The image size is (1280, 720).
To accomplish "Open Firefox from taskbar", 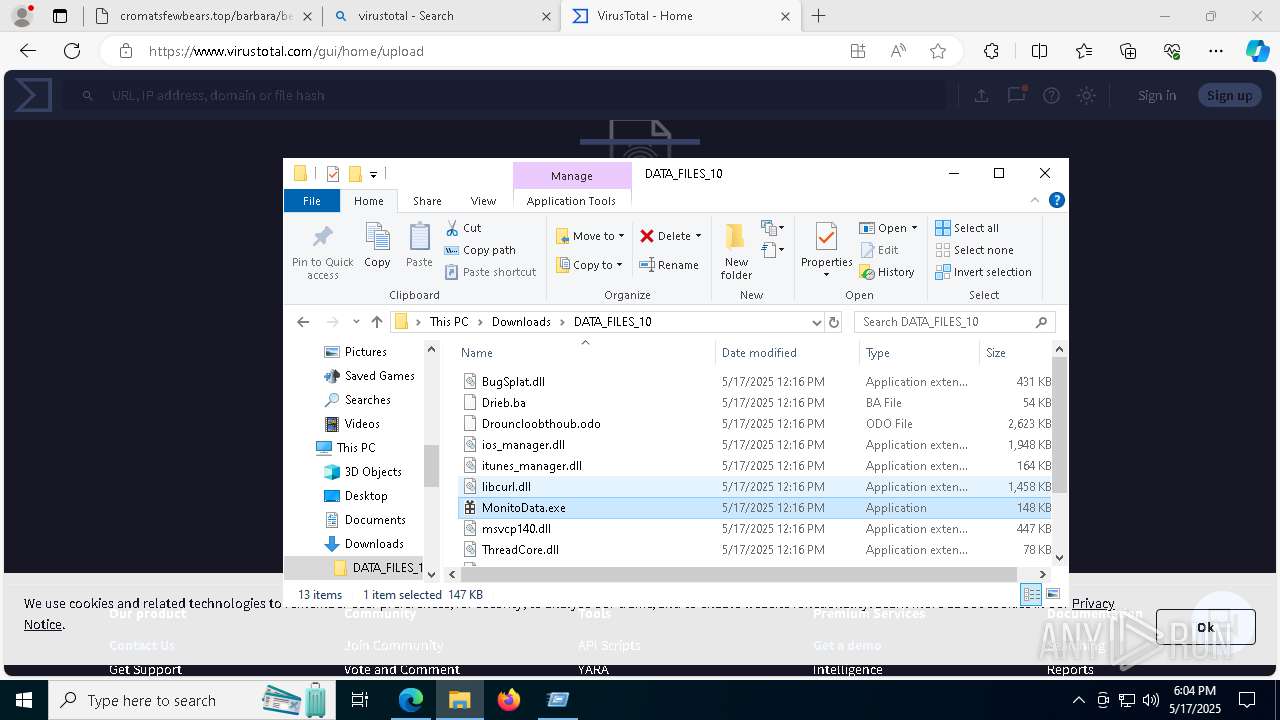I will click(509, 700).
